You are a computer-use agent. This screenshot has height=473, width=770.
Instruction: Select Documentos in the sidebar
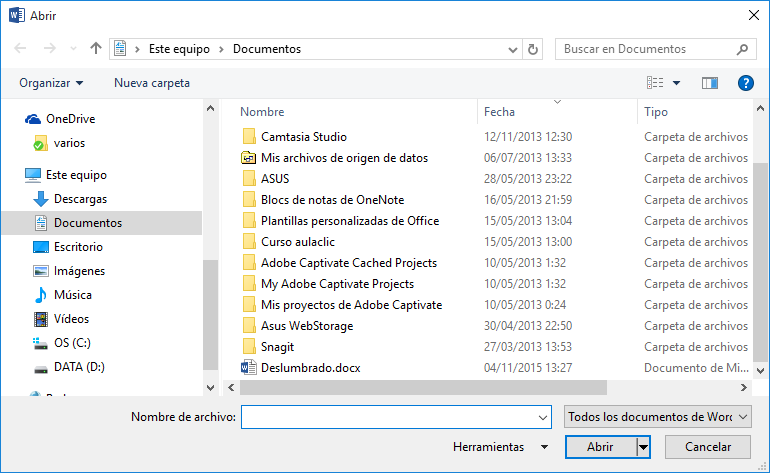[102, 223]
